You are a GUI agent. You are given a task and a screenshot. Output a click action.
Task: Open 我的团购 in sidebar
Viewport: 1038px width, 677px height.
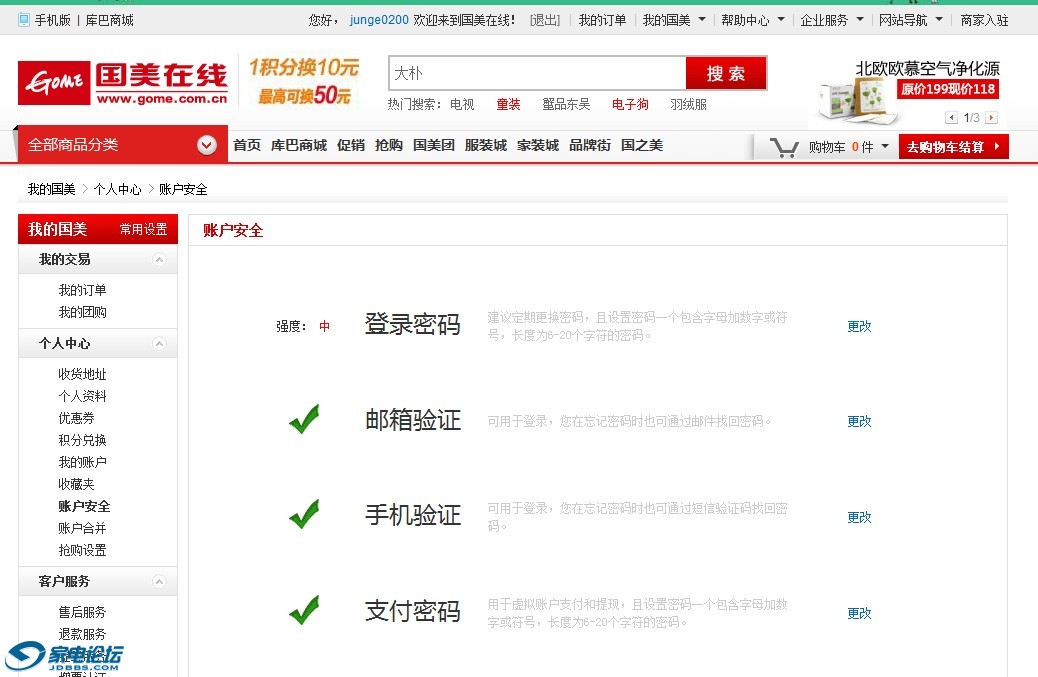82,312
